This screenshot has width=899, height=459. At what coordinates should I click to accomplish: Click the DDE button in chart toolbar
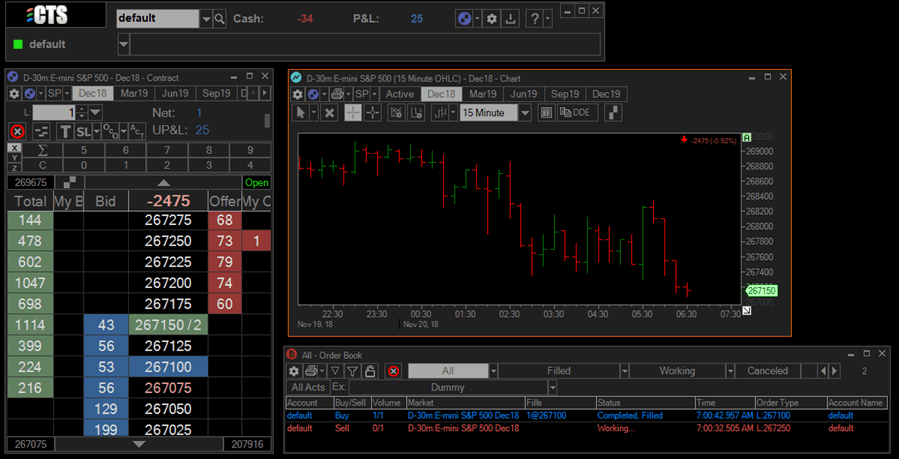[x=575, y=113]
